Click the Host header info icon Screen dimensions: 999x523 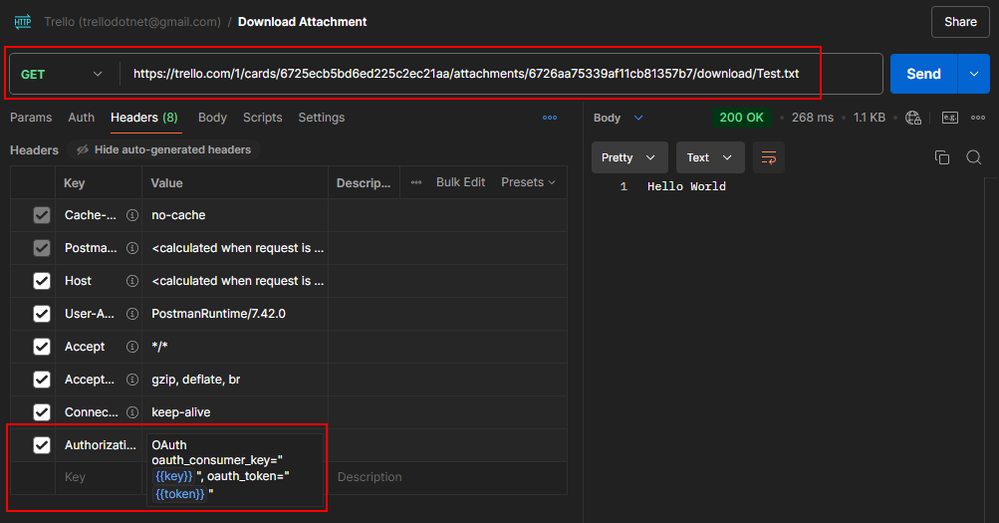(132, 281)
